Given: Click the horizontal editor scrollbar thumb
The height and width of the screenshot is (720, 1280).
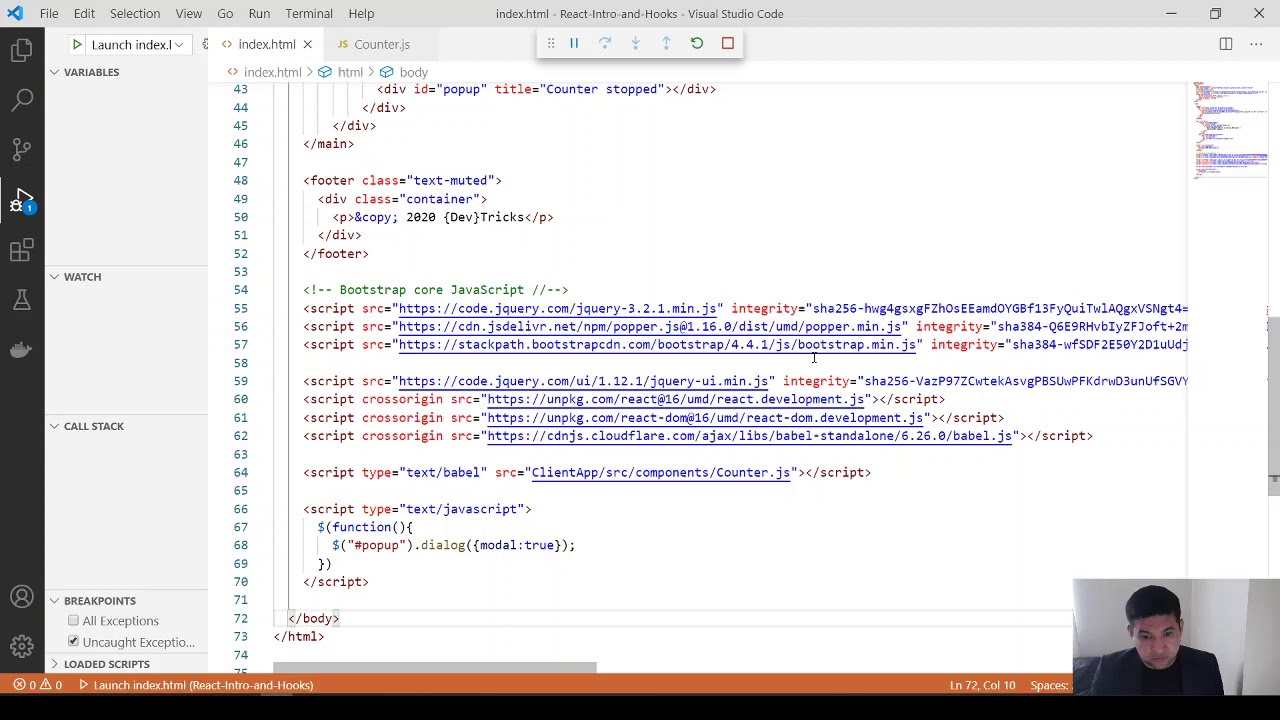Looking at the screenshot, I should tap(435, 668).
